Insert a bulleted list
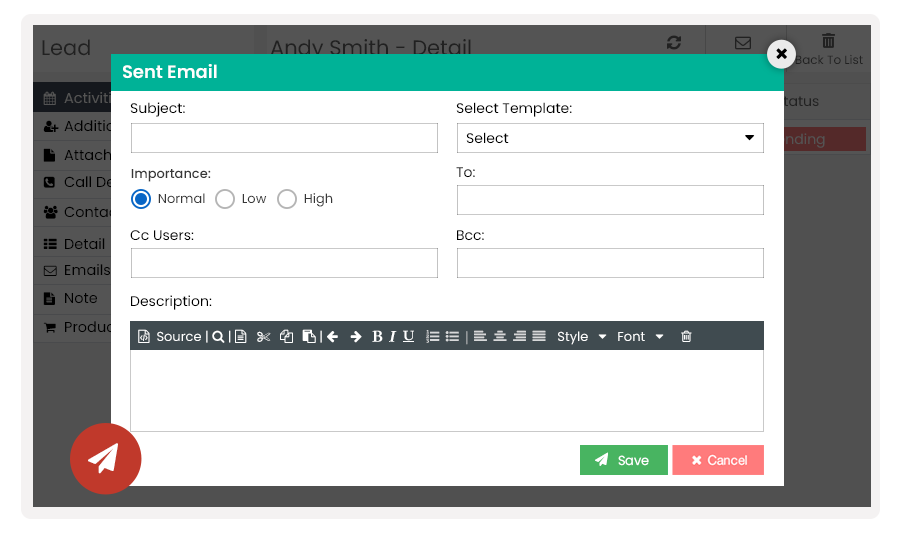900x534 pixels. coord(452,336)
